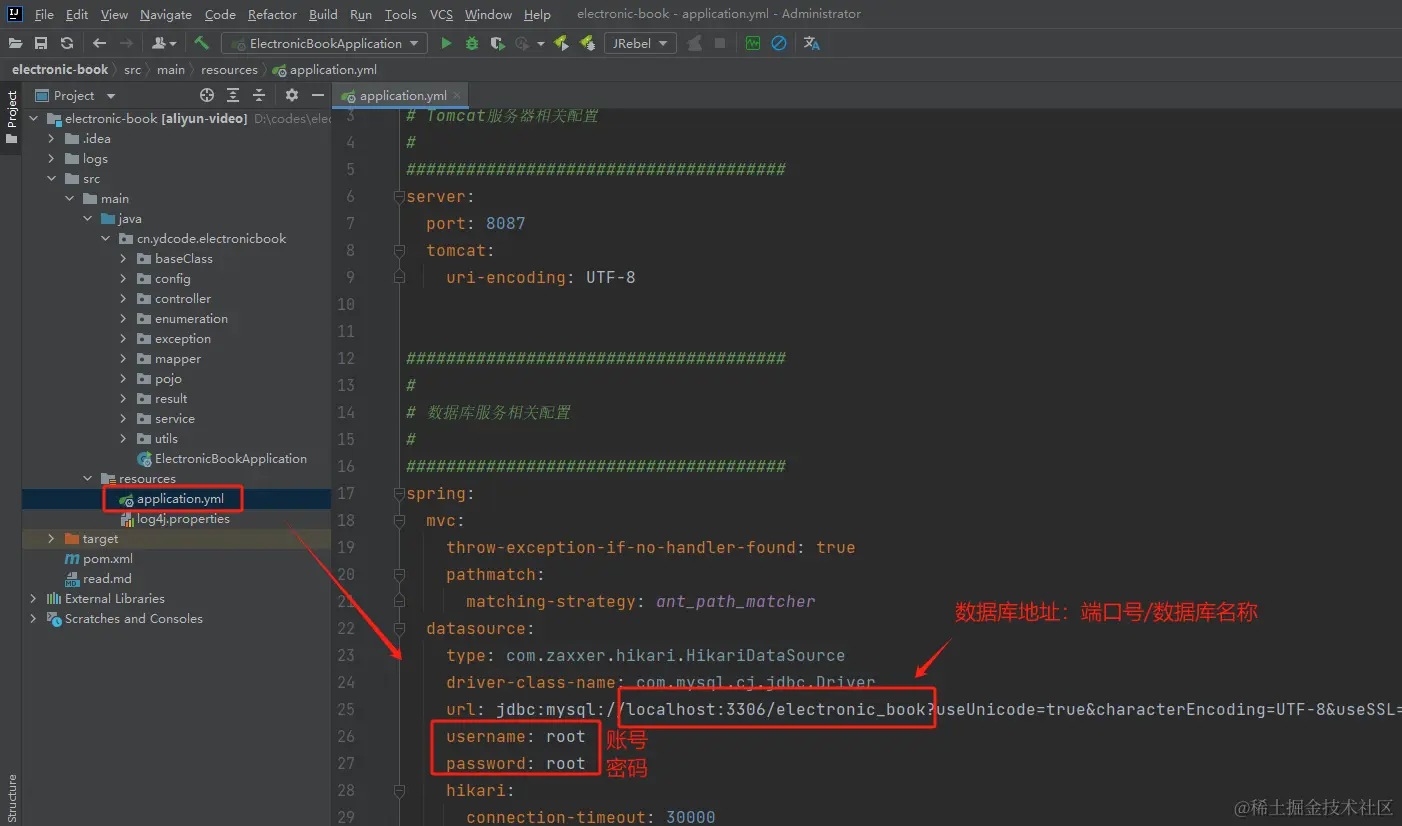Select ElectronicBookApplication class in tree
1402x826 pixels.
[222, 458]
